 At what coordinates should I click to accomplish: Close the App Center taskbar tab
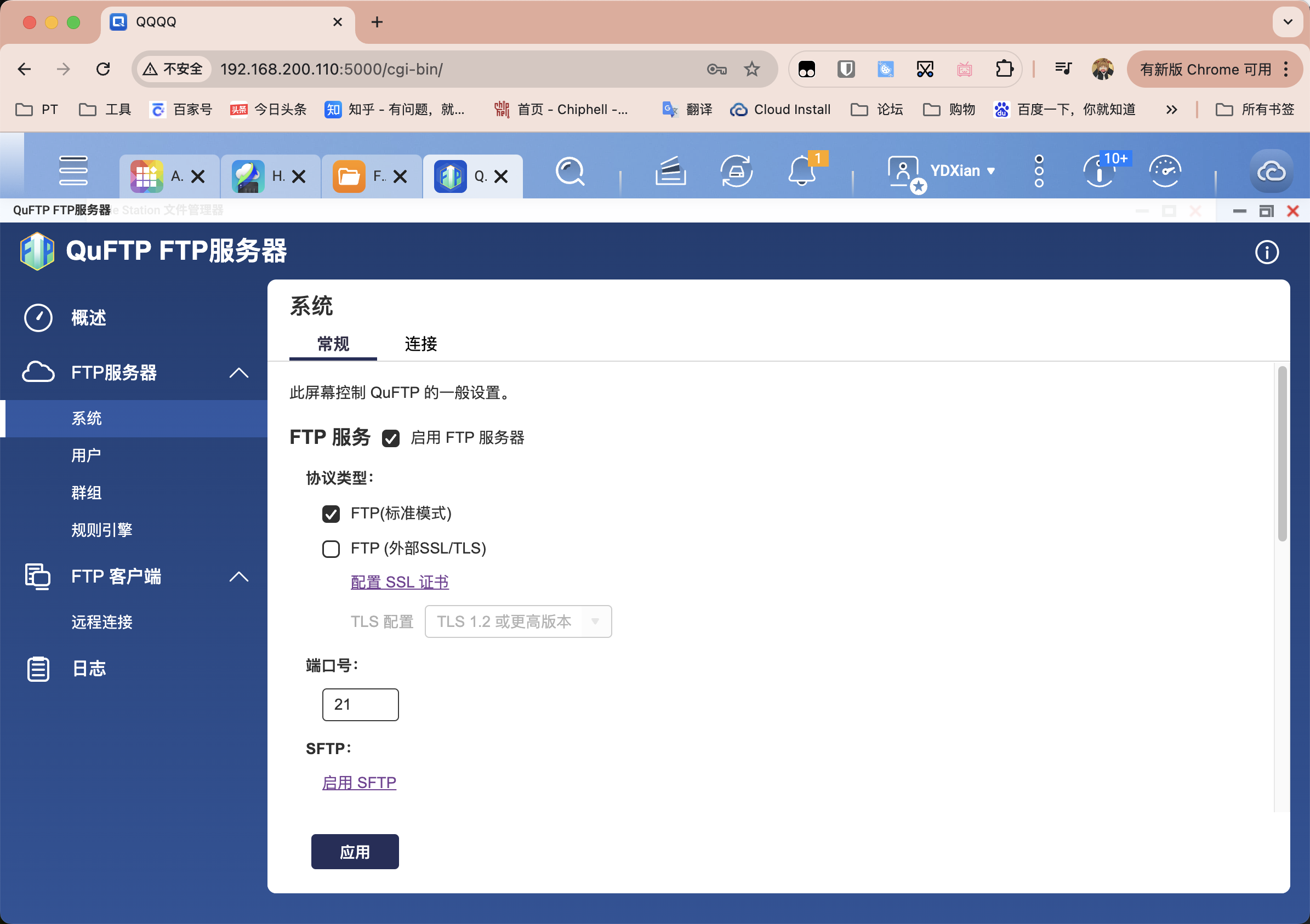point(198,177)
